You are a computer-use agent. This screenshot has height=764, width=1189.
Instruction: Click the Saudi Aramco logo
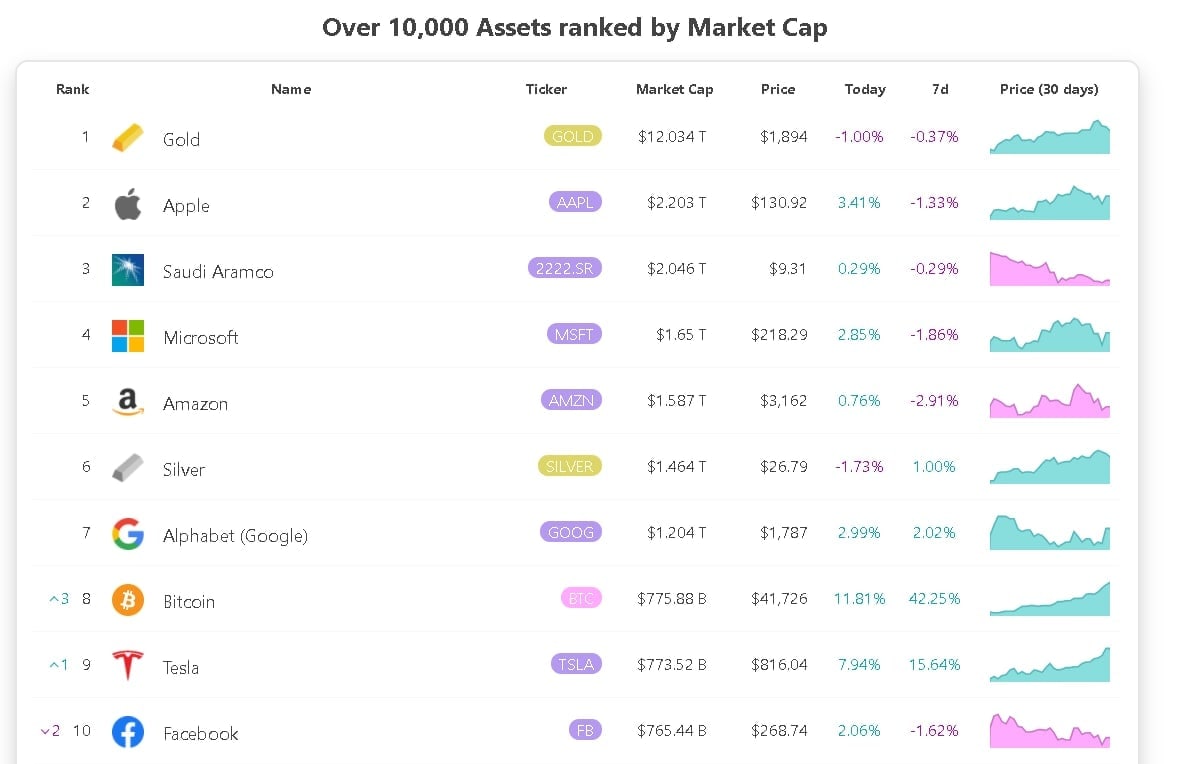coord(127,271)
